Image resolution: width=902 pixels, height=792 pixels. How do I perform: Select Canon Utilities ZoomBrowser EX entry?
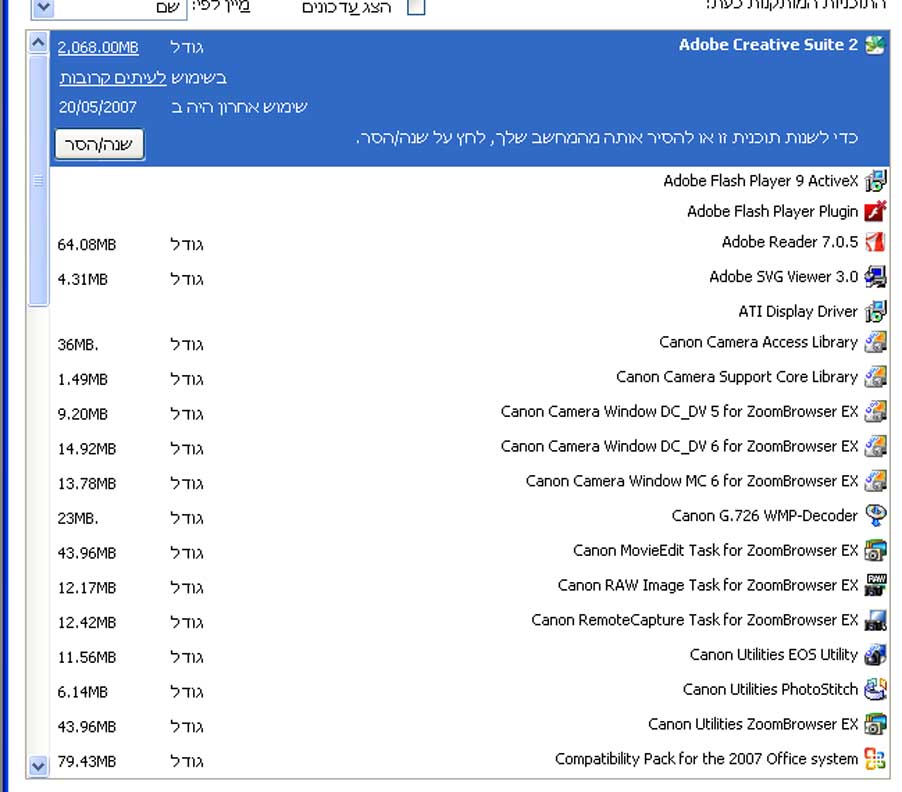pos(469,724)
